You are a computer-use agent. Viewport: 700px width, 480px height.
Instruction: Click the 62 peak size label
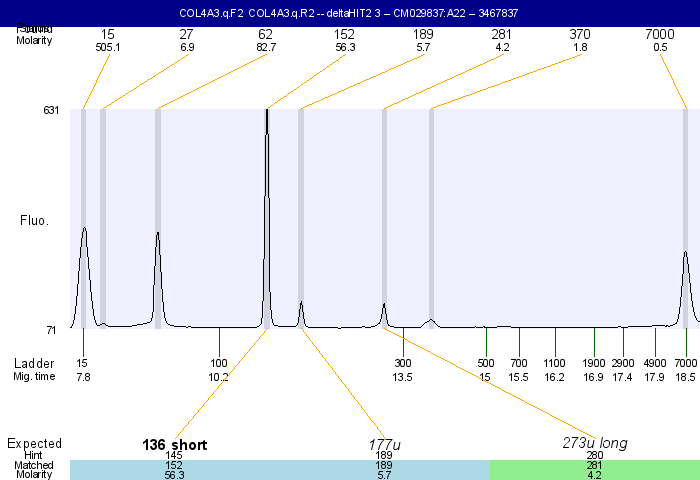(266, 34)
